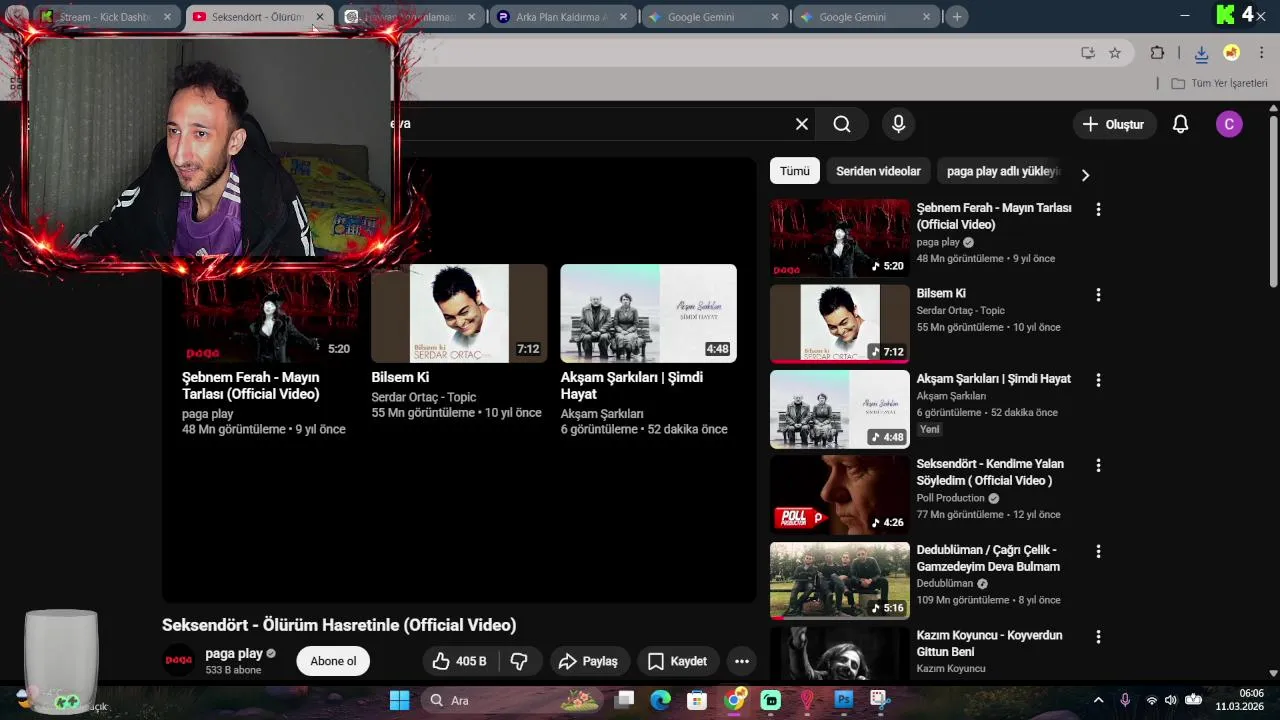Open YouTube notifications bell

pos(1180,124)
